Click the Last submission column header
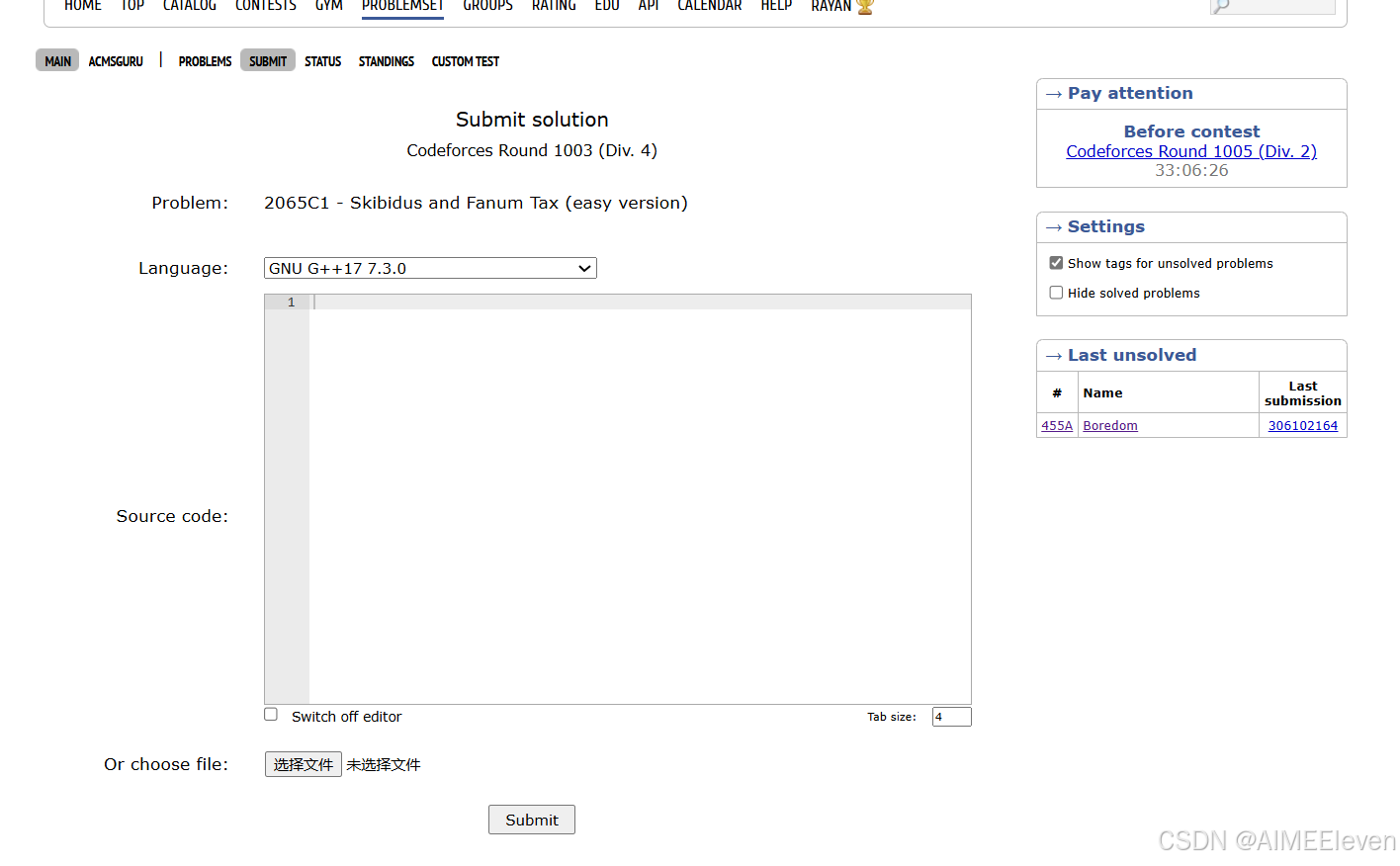 (x=1302, y=393)
